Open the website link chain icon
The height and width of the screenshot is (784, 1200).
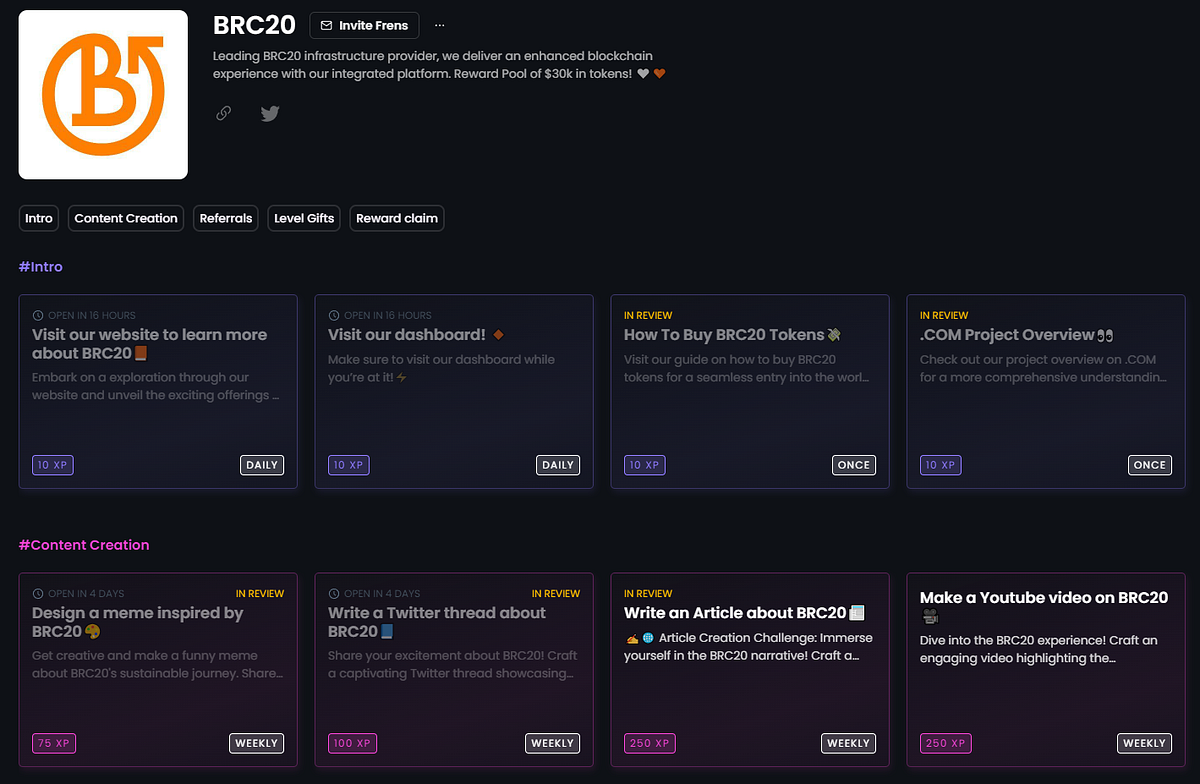224,113
